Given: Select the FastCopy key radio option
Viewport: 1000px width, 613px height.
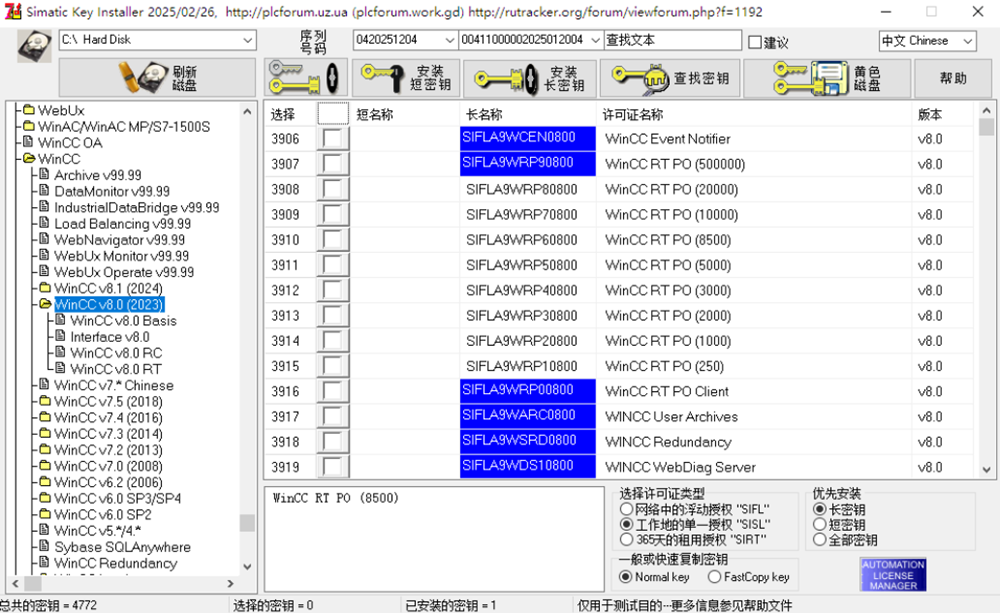Looking at the screenshot, I should 714,577.
